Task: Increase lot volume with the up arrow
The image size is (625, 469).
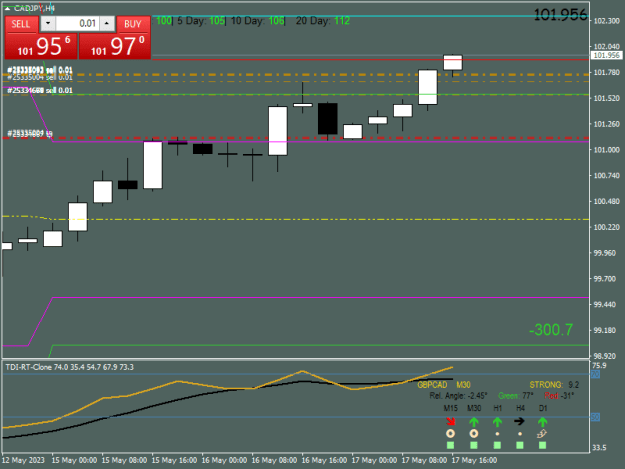Action: coord(107,24)
